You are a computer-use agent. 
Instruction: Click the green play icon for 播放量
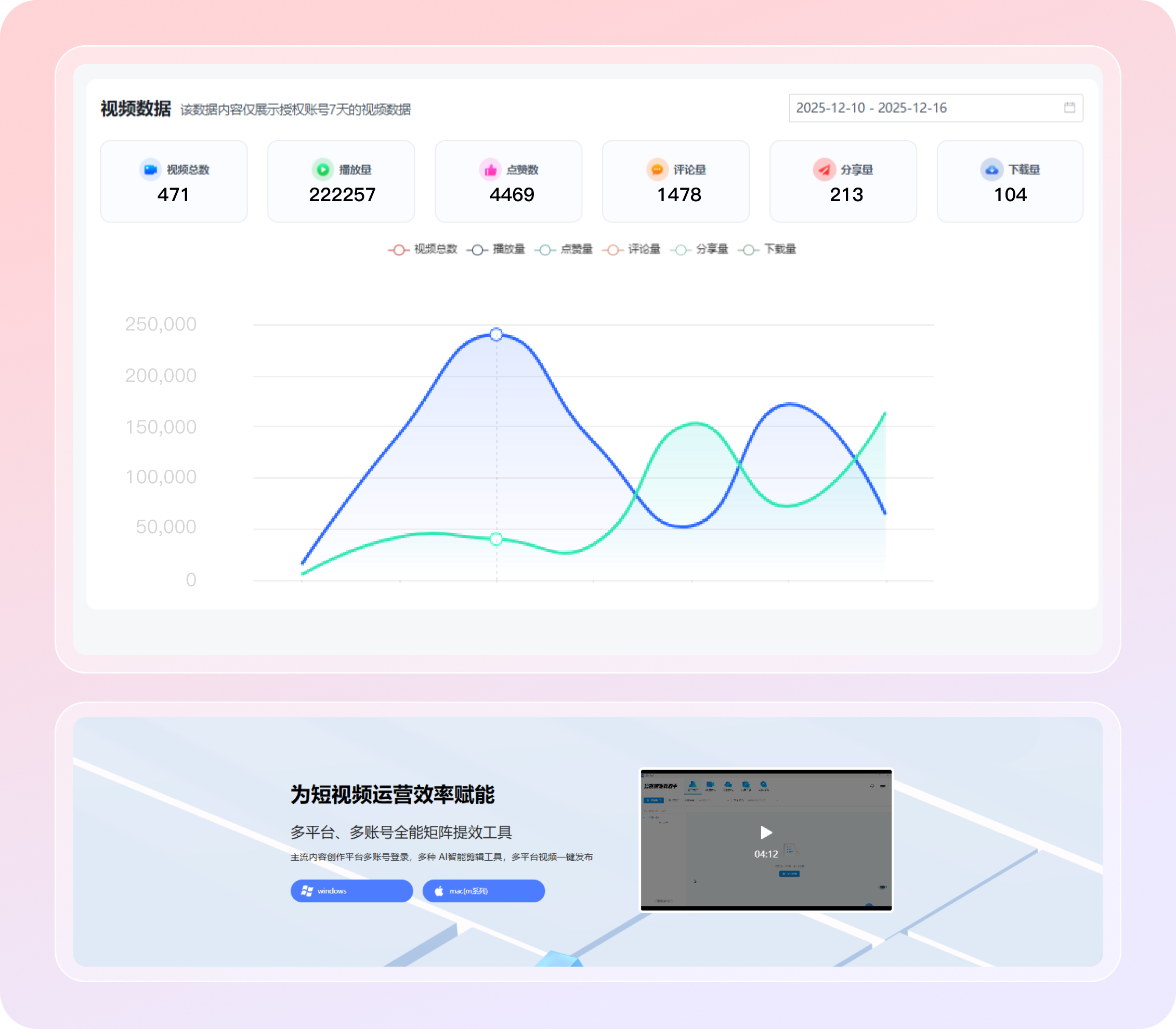[323, 169]
